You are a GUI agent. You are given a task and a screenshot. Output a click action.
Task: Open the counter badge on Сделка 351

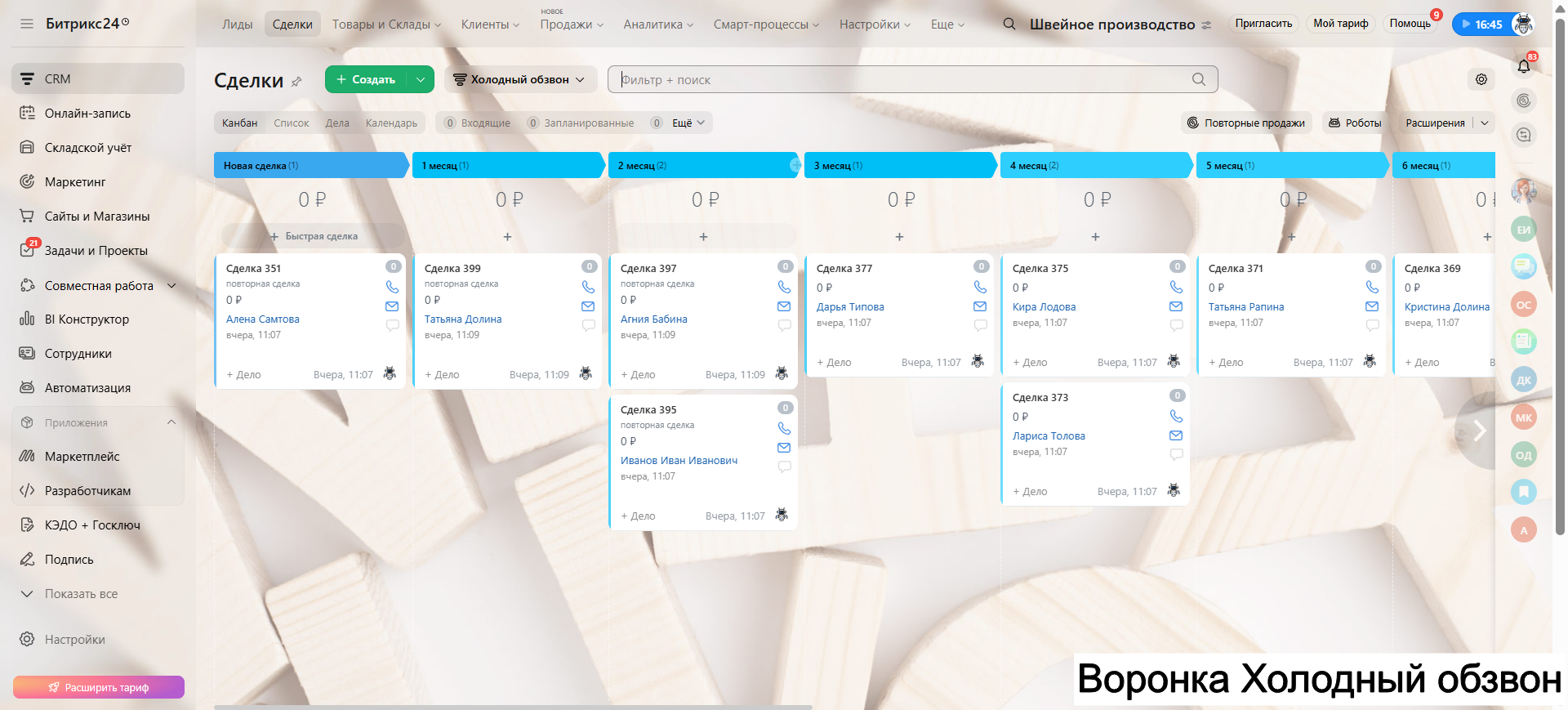[393, 266]
